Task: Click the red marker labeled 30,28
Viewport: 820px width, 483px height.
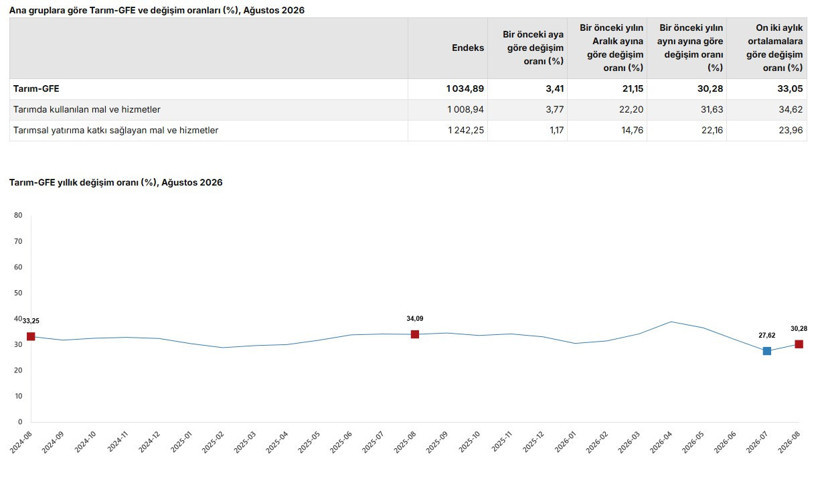Action: (x=799, y=344)
